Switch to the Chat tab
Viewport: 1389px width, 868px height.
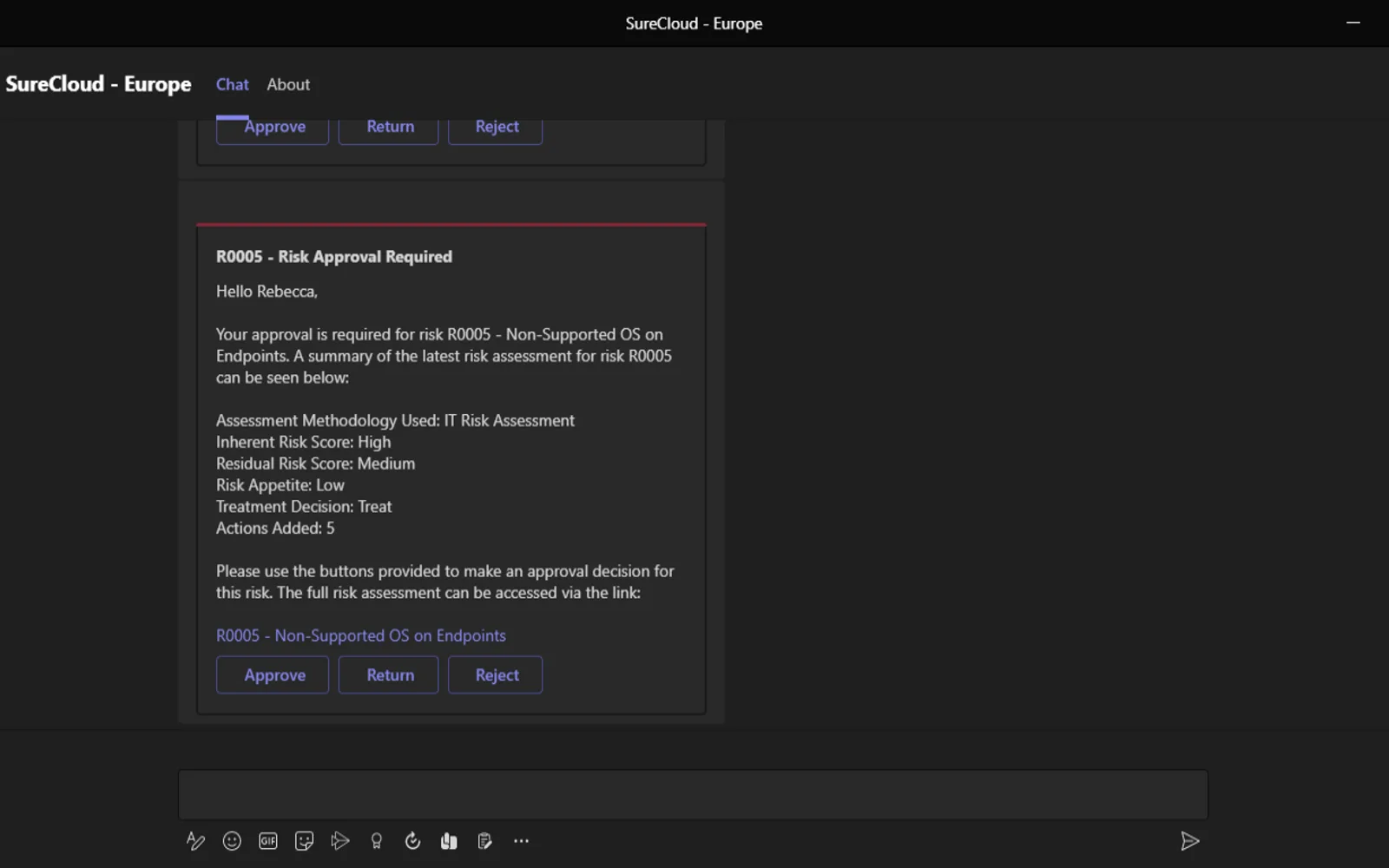pos(233,84)
